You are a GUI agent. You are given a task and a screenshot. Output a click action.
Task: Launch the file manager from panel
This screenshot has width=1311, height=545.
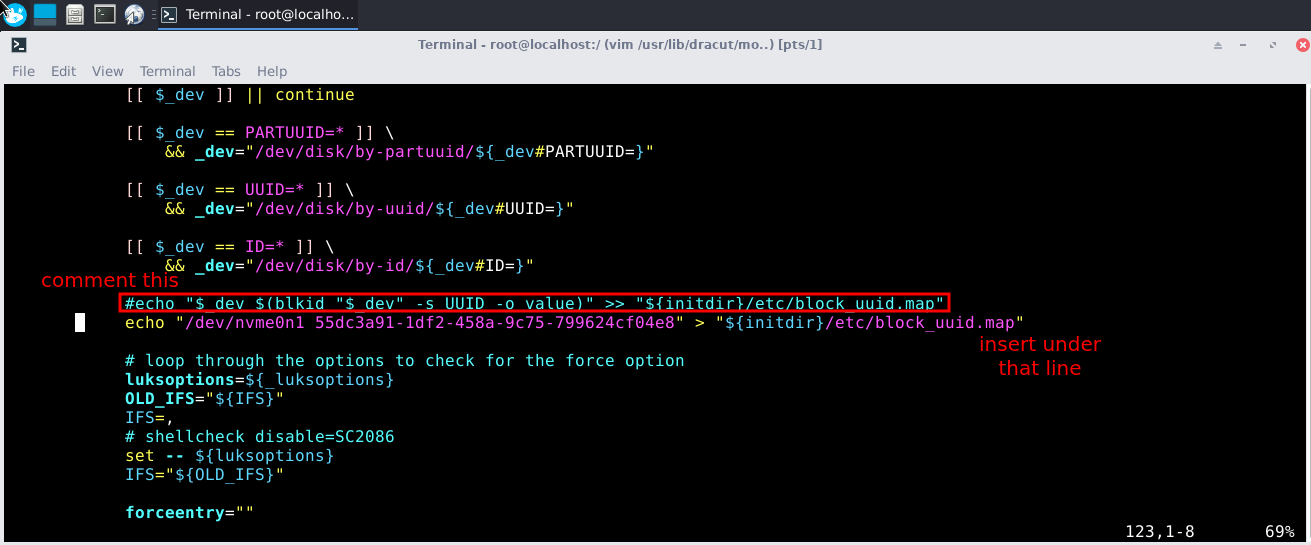[75, 14]
